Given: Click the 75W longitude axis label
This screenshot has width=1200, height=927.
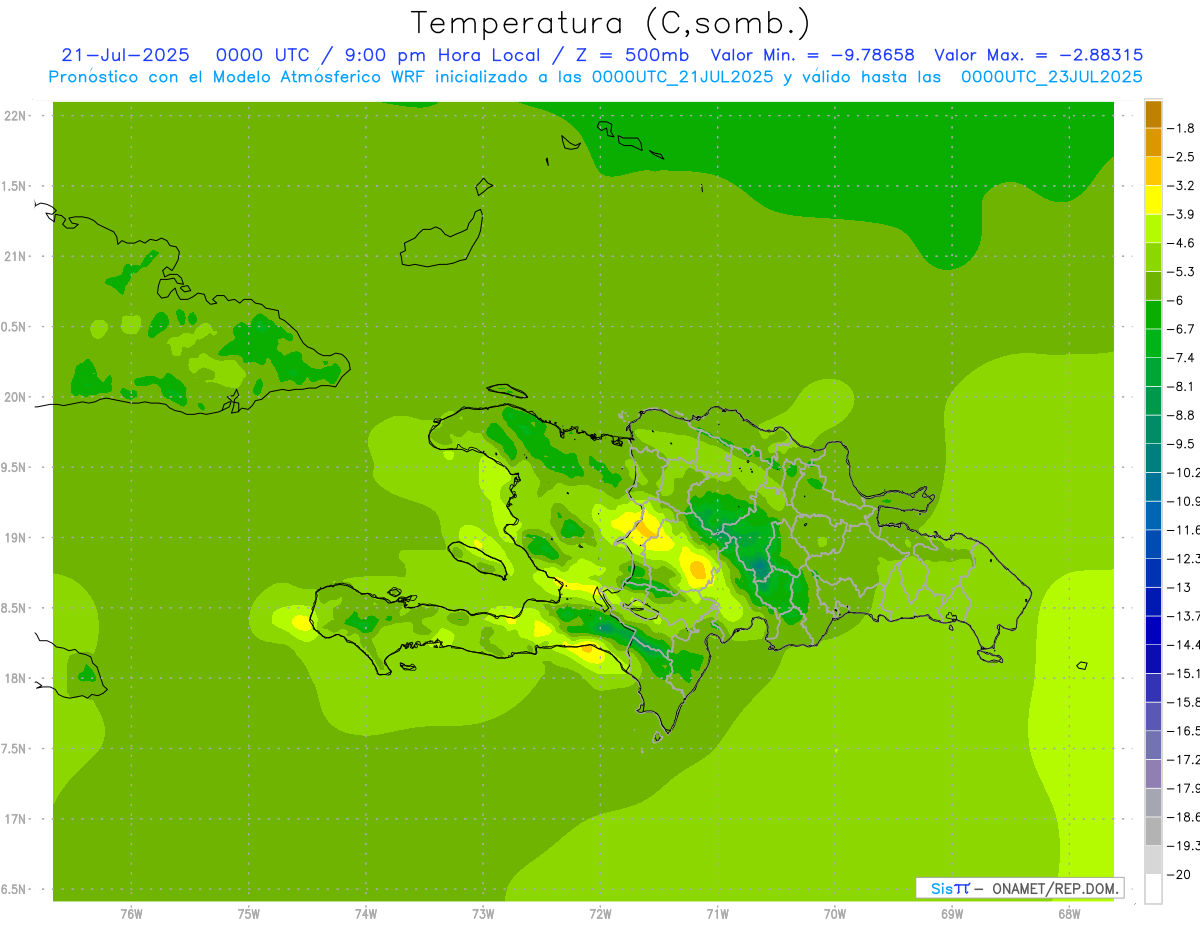Looking at the screenshot, I should click(249, 914).
